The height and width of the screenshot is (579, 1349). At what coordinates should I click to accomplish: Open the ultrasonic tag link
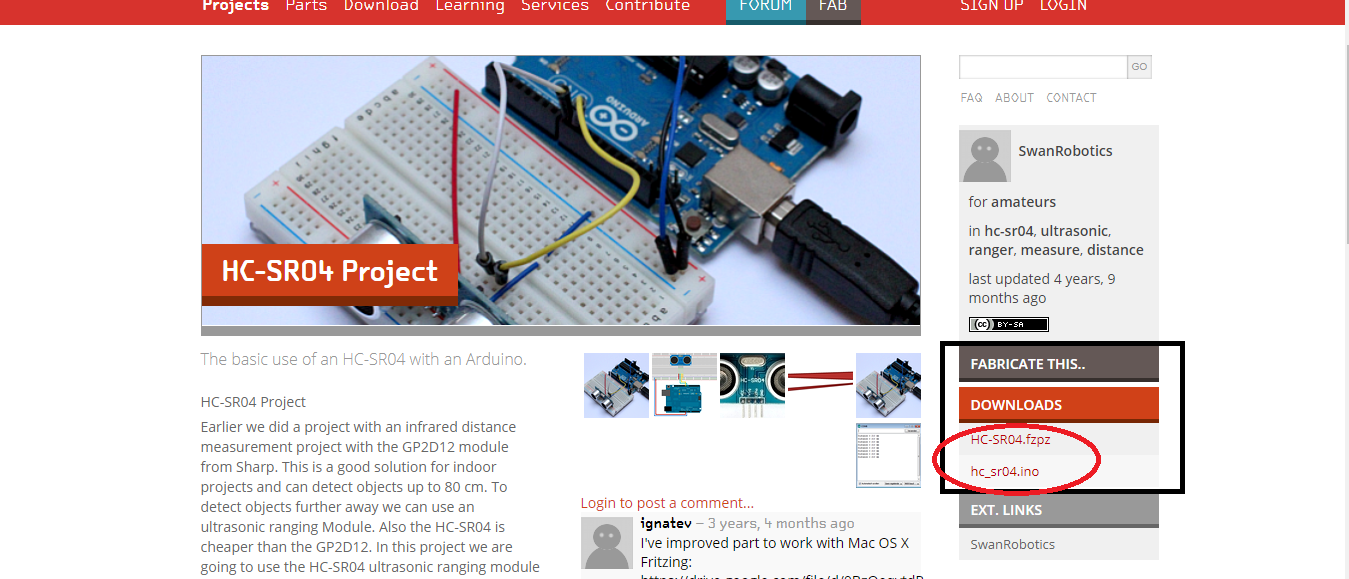pyautogui.click(x=1073, y=230)
